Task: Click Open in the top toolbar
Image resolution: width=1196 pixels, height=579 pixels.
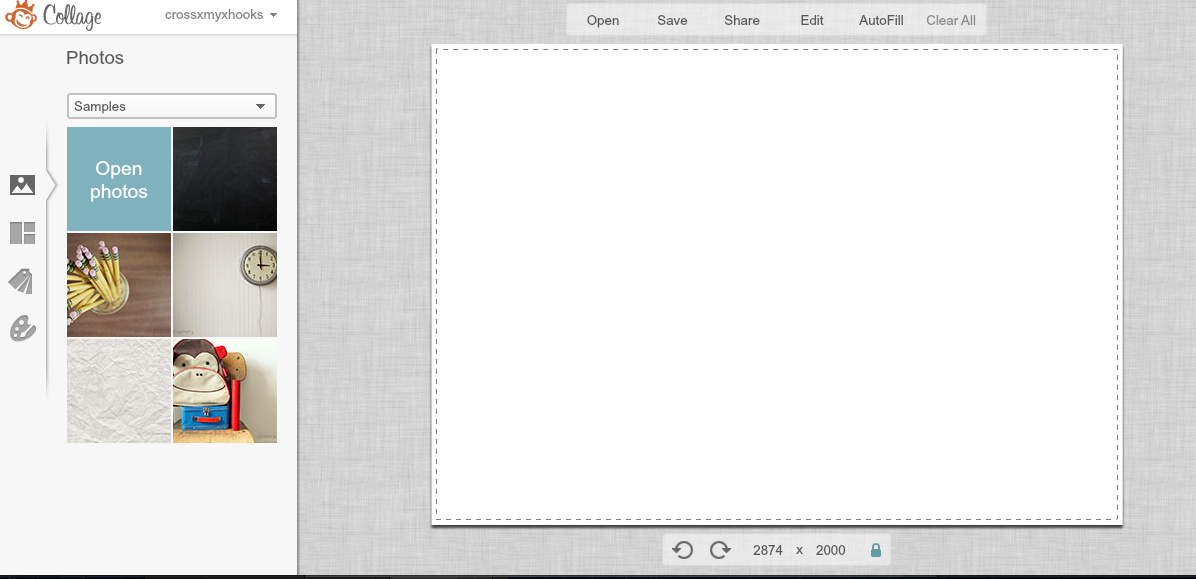Action: pyautogui.click(x=603, y=21)
